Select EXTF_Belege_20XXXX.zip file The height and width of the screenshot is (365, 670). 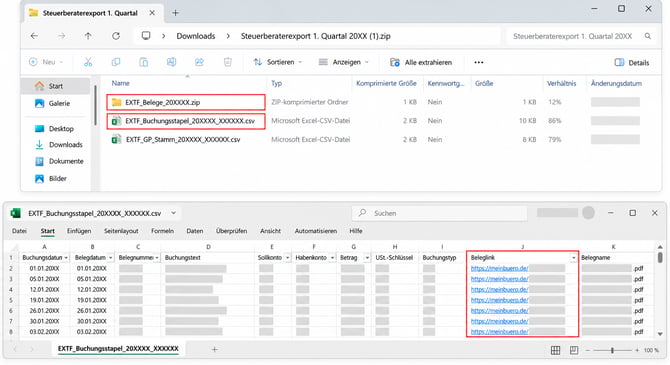coord(186,102)
